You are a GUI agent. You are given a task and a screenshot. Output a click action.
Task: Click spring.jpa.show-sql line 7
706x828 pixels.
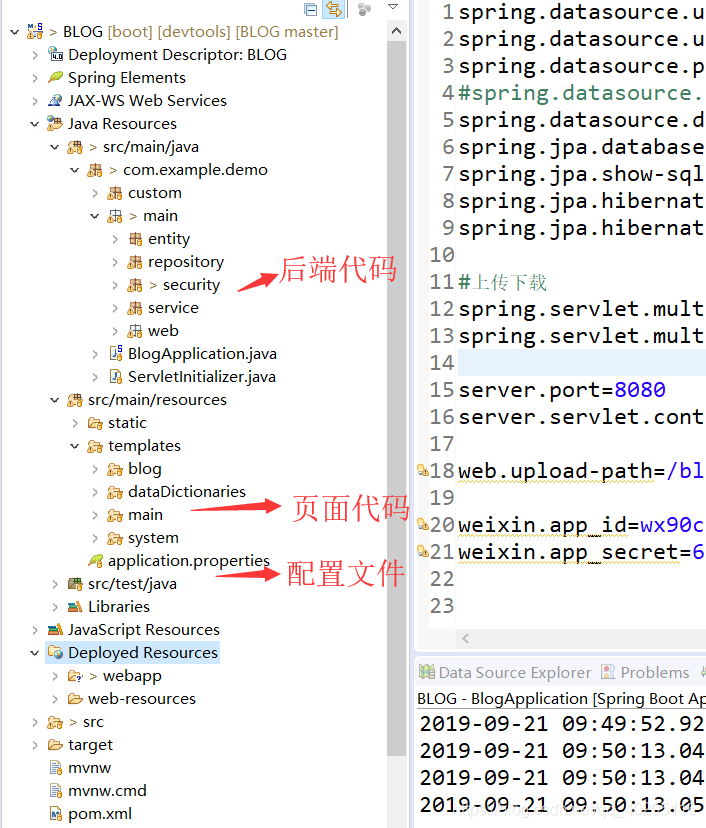[581, 174]
